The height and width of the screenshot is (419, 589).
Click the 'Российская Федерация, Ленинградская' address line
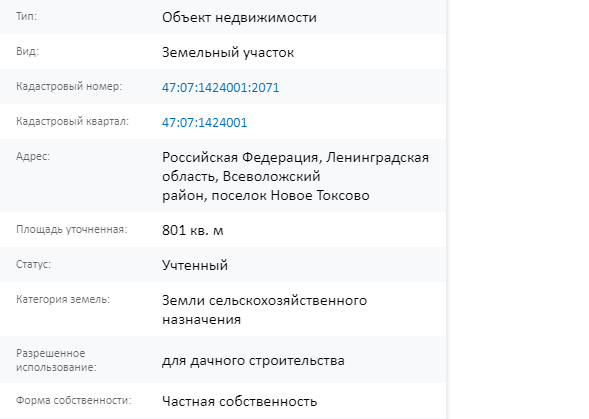click(x=295, y=157)
